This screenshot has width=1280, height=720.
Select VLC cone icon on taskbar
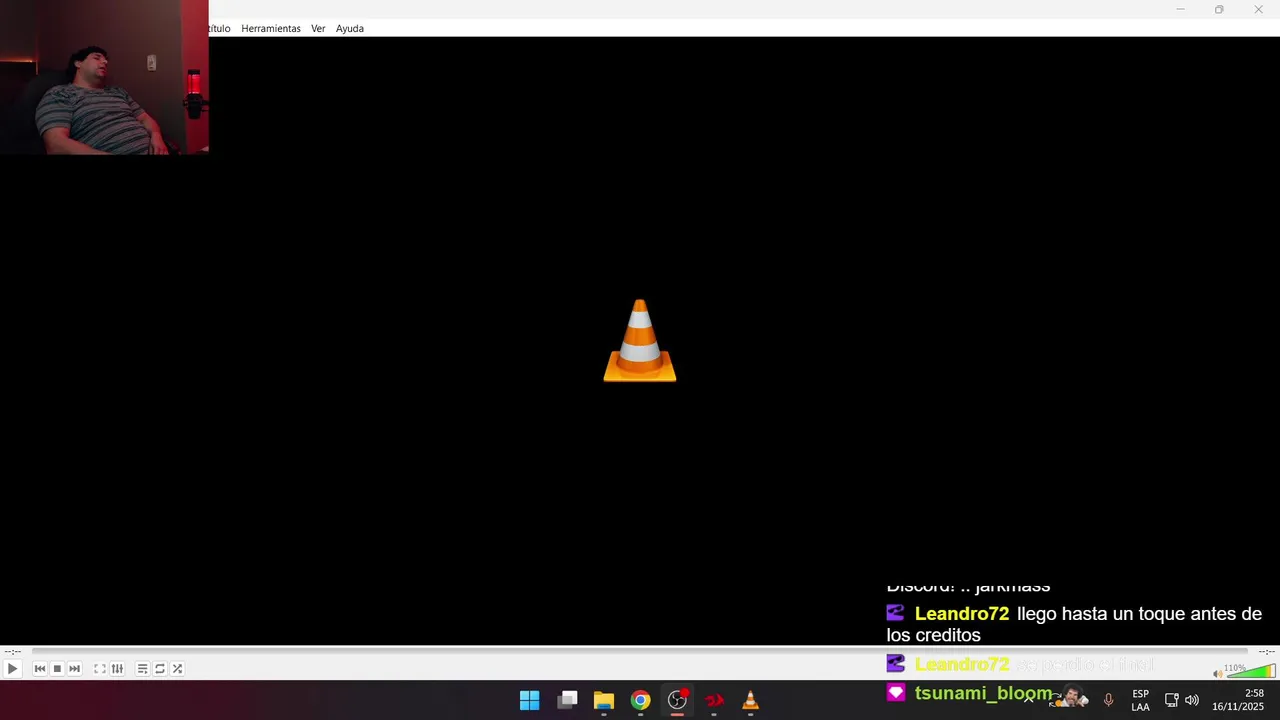[x=751, y=700]
